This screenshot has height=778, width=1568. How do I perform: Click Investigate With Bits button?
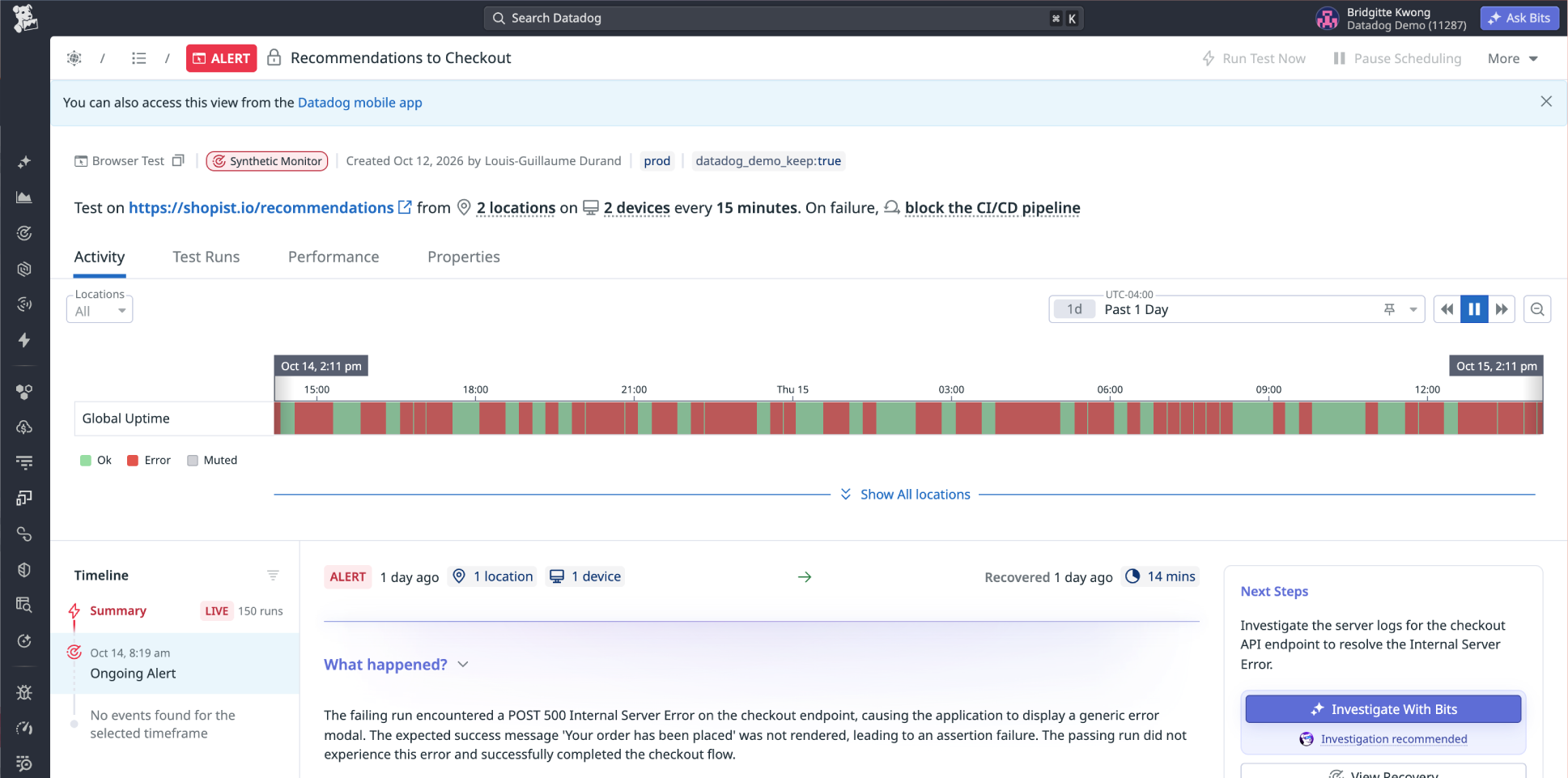pos(1383,709)
